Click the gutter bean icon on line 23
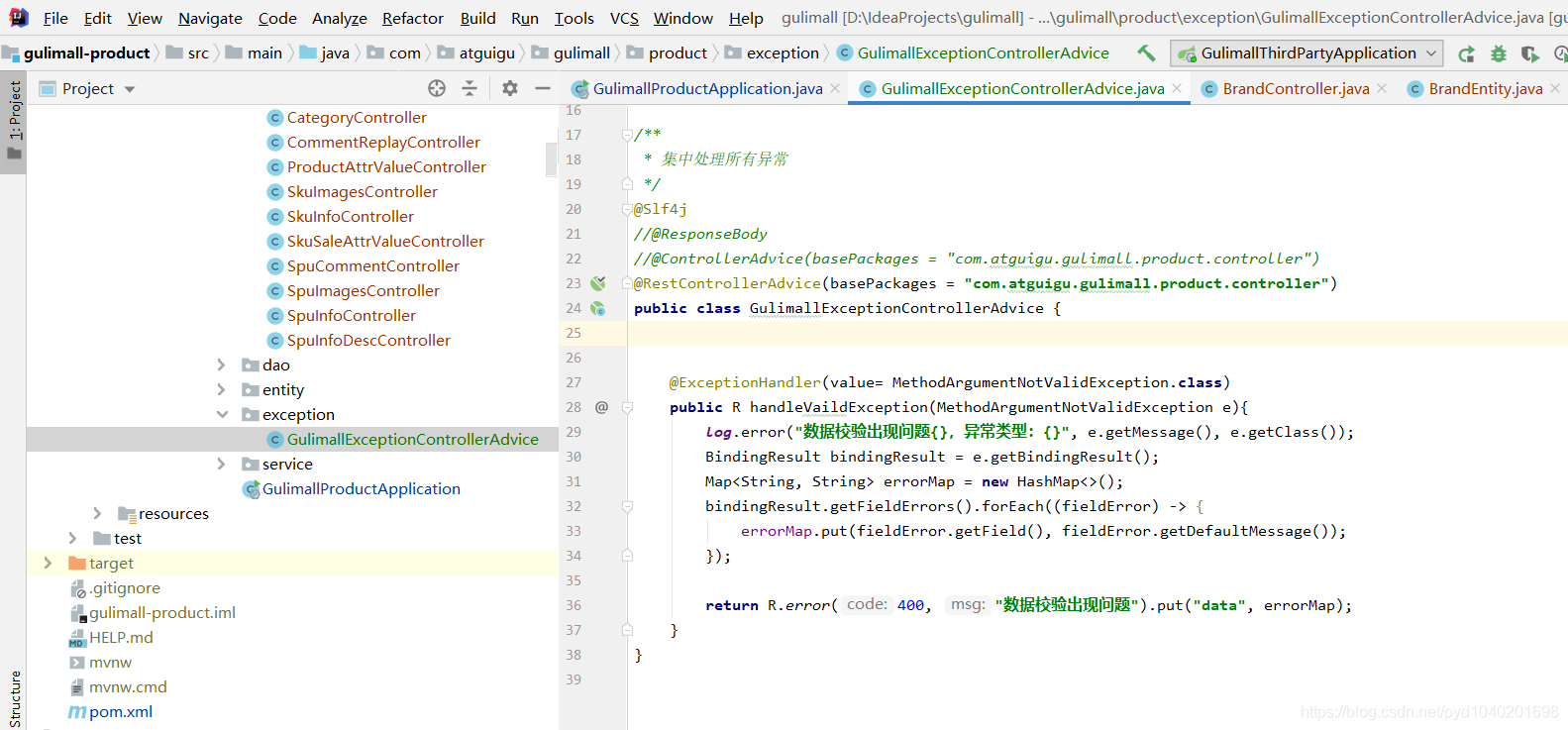 [598, 283]
